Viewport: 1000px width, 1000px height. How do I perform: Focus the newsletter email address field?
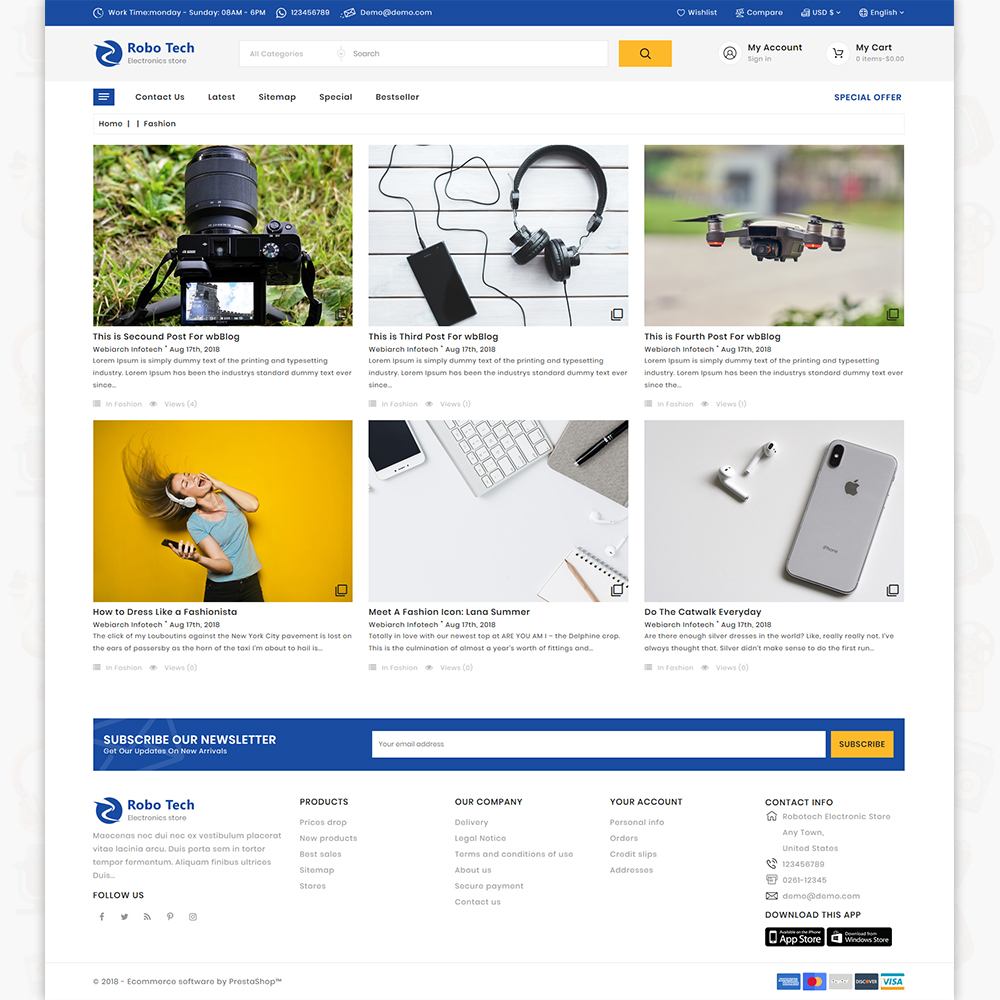tap(598, 744)
